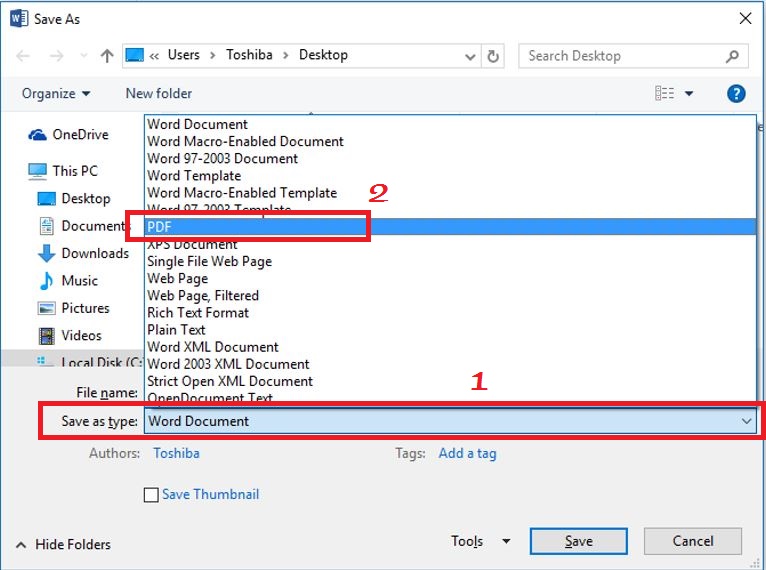Open the Save as type combo box
Viewport: 766px width, 570px height.
(450, 421)
